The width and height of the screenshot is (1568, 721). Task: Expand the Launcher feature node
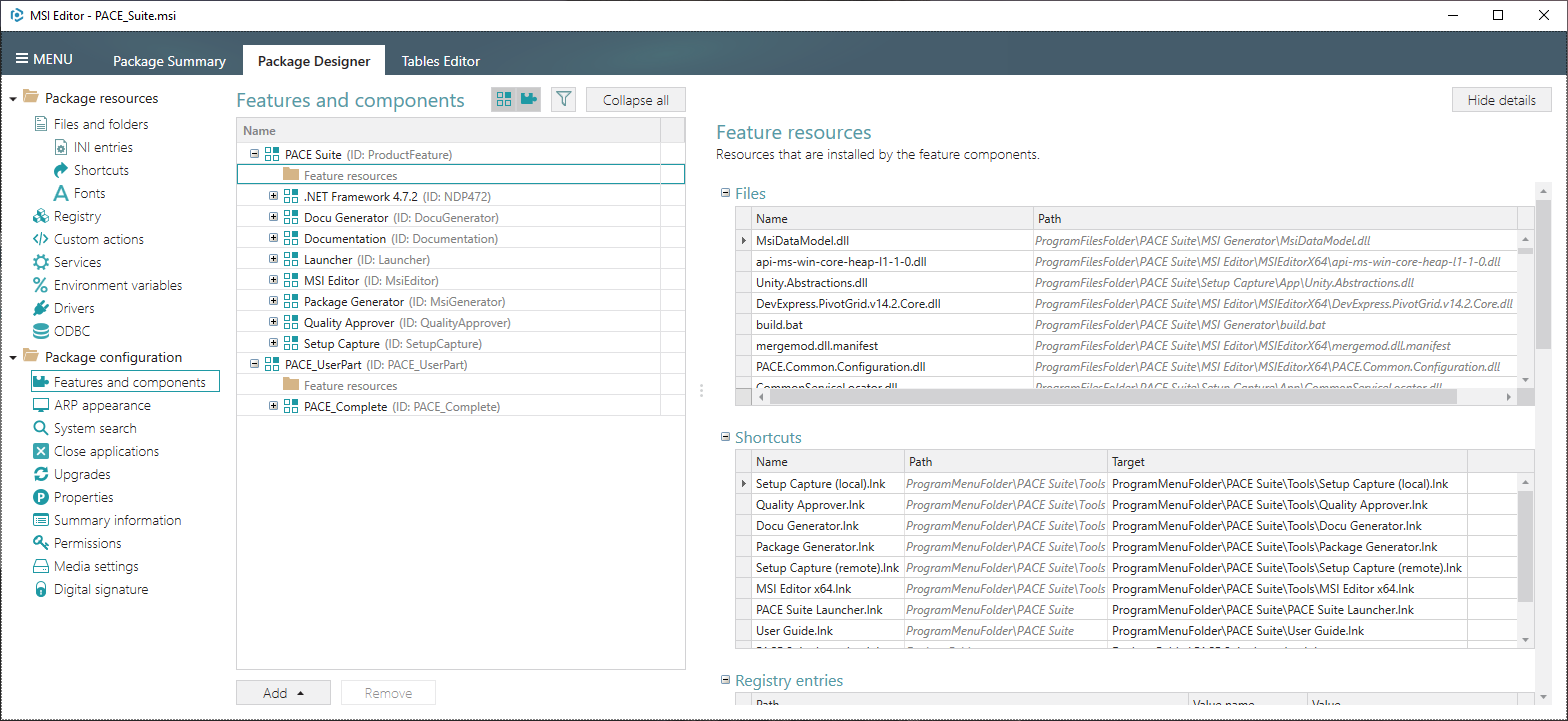click(x=273, y=259)
